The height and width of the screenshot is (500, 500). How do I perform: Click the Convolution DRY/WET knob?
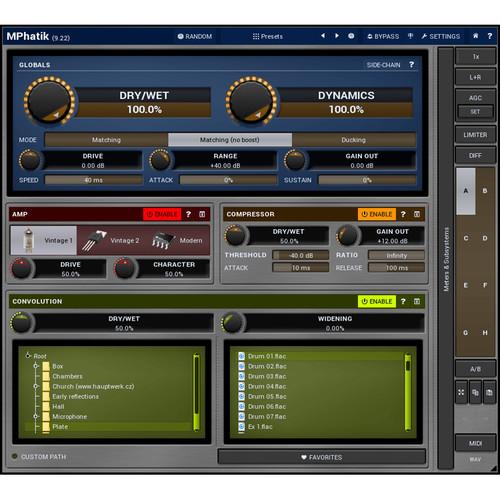[x=22, y=323]
